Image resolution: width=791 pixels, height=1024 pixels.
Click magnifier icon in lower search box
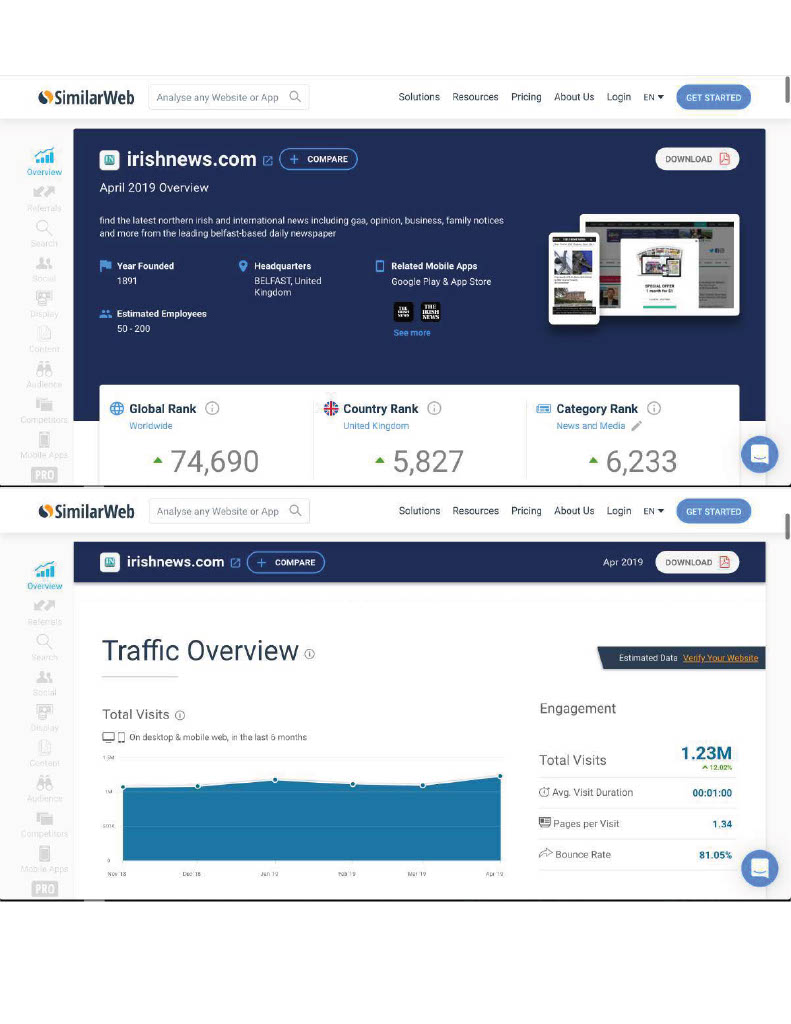295,511
